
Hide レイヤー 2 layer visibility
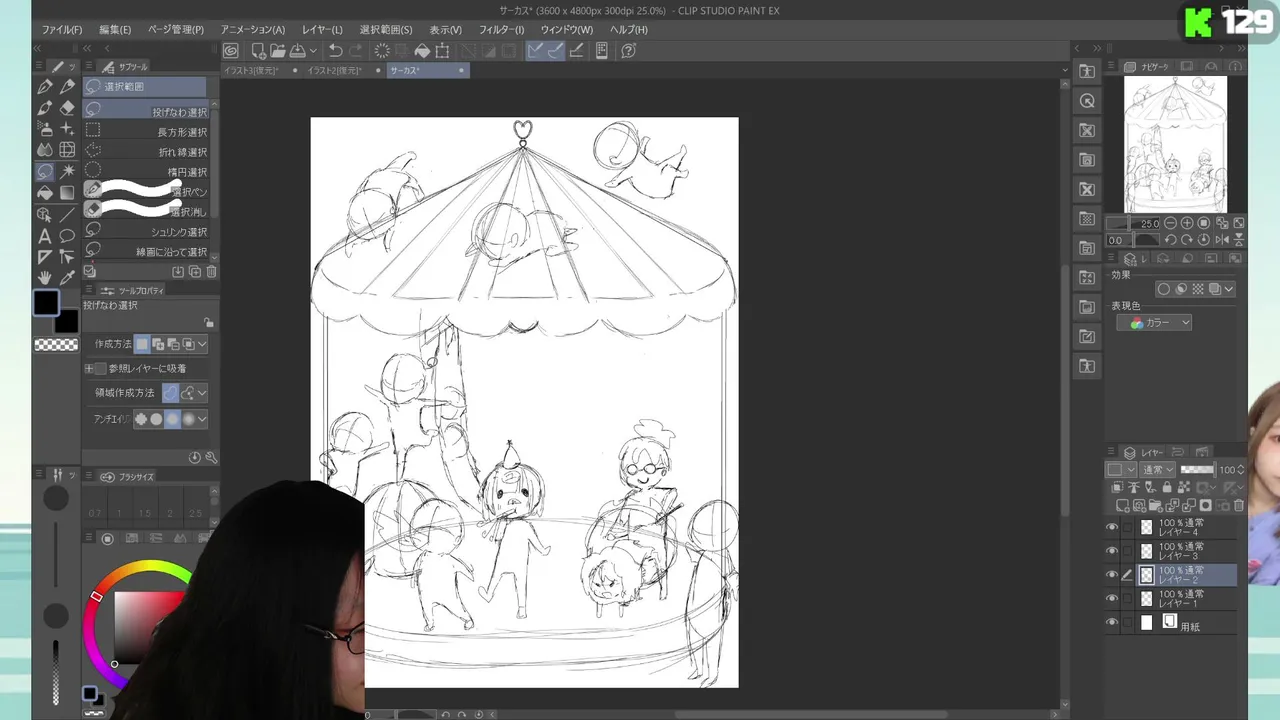[x=1112, y=575]
